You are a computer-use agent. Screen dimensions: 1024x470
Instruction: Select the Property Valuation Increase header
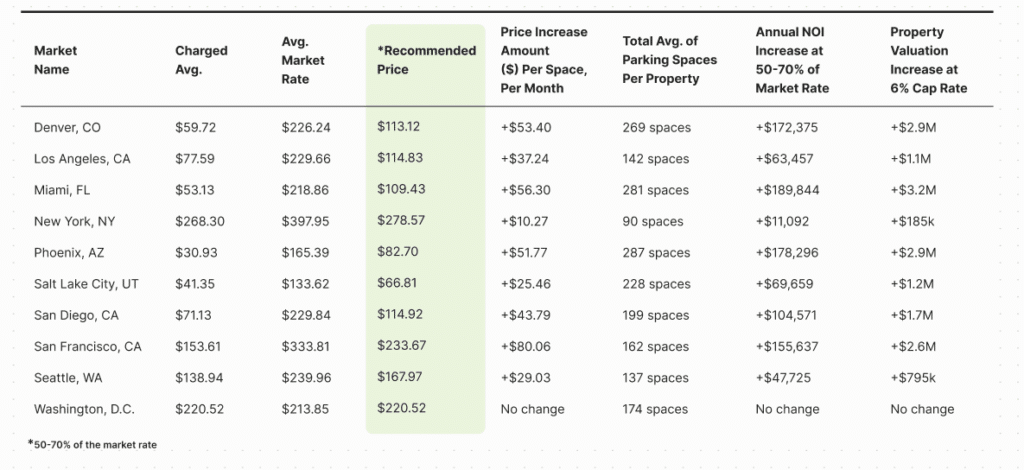(x=928, y=60)
